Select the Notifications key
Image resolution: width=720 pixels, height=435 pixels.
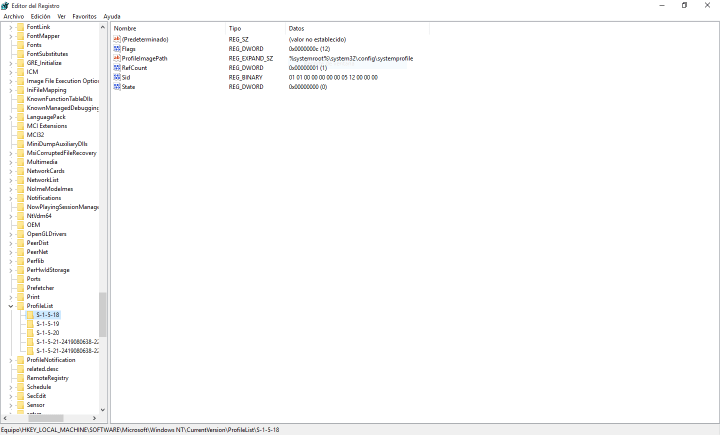coord(44,198)
